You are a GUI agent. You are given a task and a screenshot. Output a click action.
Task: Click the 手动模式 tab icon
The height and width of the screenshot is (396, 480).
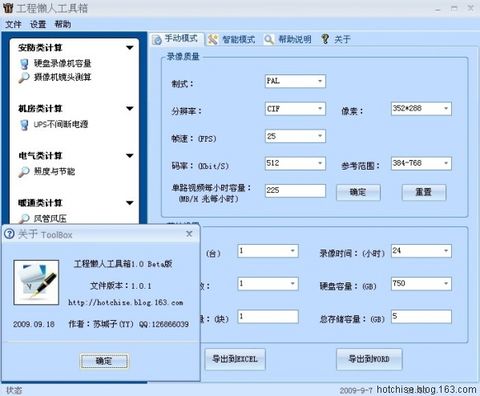click(x=157, y=40)
